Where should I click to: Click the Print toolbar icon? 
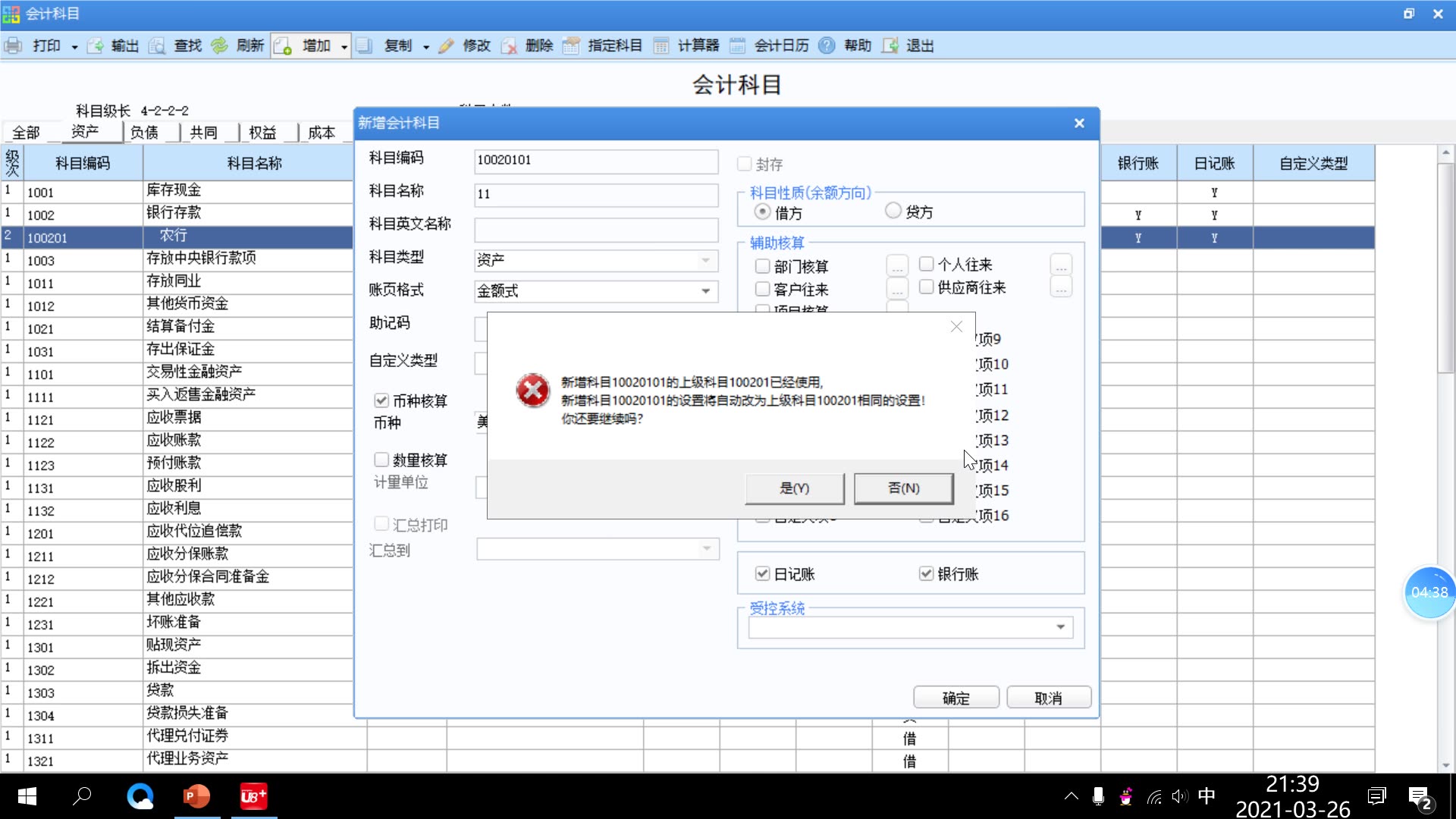click(x=14, y=45)
